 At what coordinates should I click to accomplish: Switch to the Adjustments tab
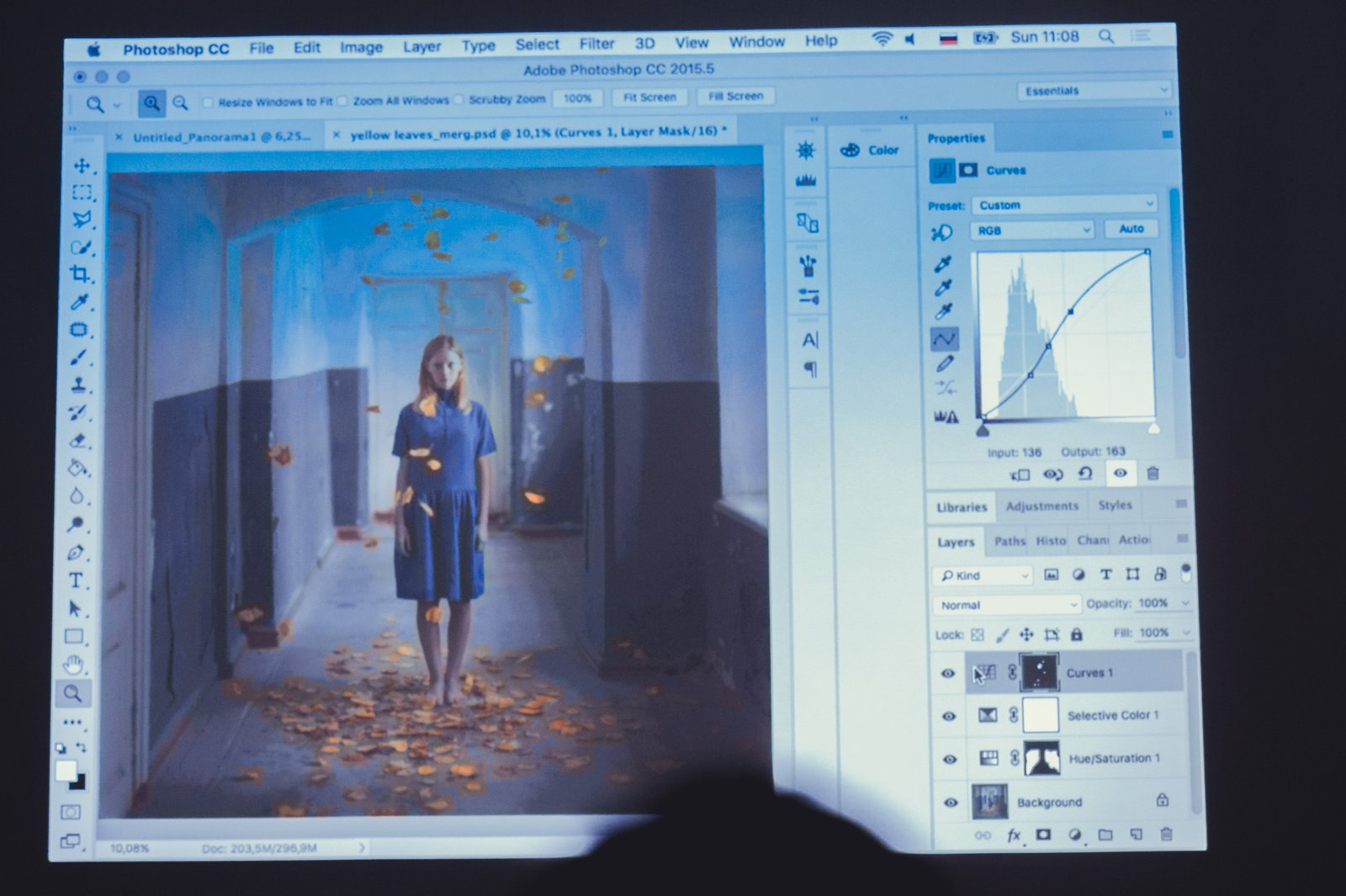click(1041, 506)
